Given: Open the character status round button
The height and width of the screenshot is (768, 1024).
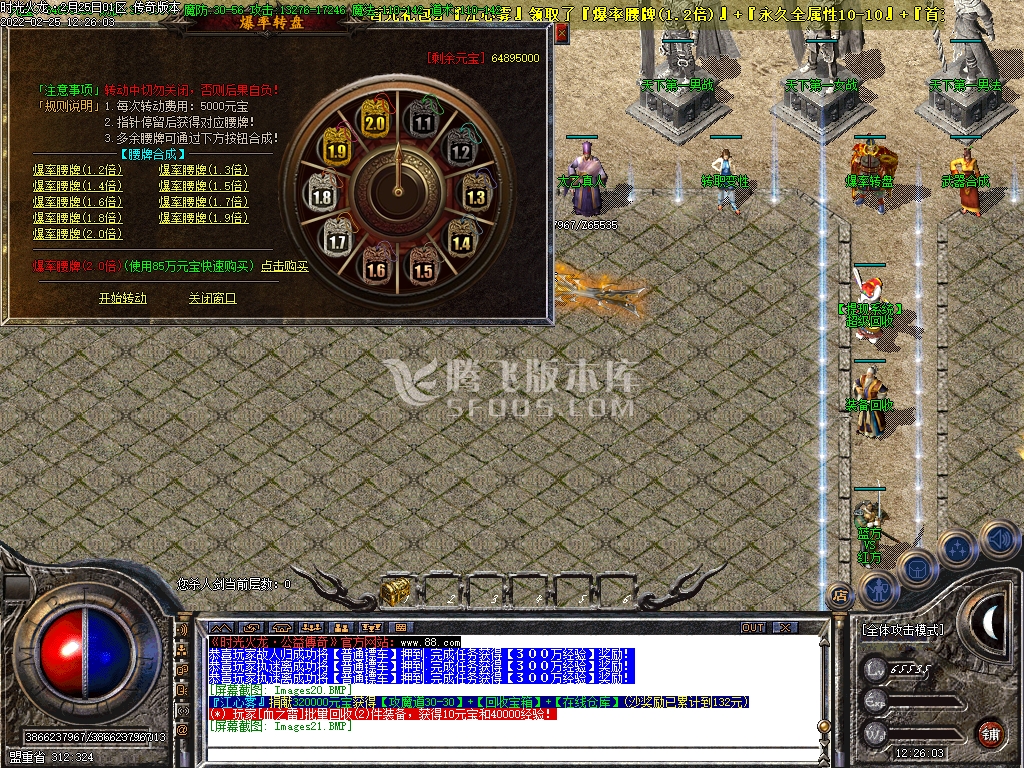Looking at the screenshot, I should pos(879,588).
